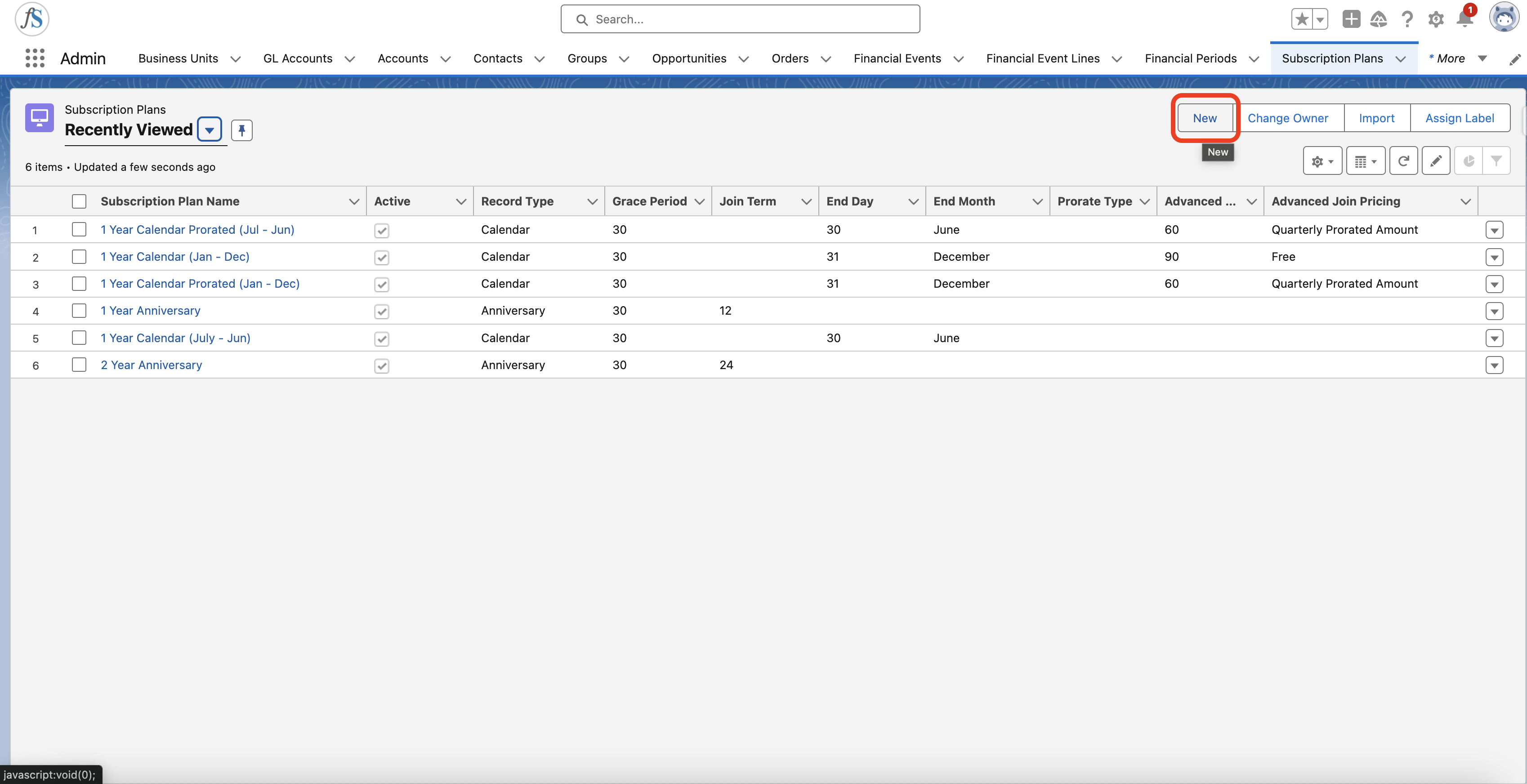Click the inline edit pencil icon
The width and height of the screenshot is (1527, 784).
tap(1436, 161)
